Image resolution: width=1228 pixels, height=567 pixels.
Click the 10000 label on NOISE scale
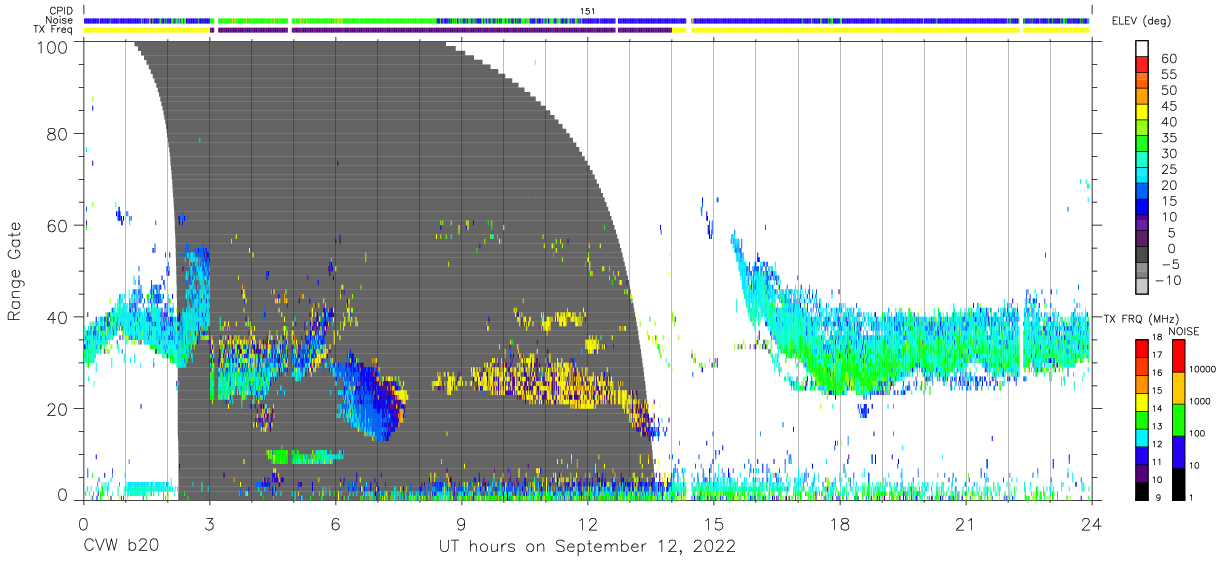click(x=1203, y=369)
